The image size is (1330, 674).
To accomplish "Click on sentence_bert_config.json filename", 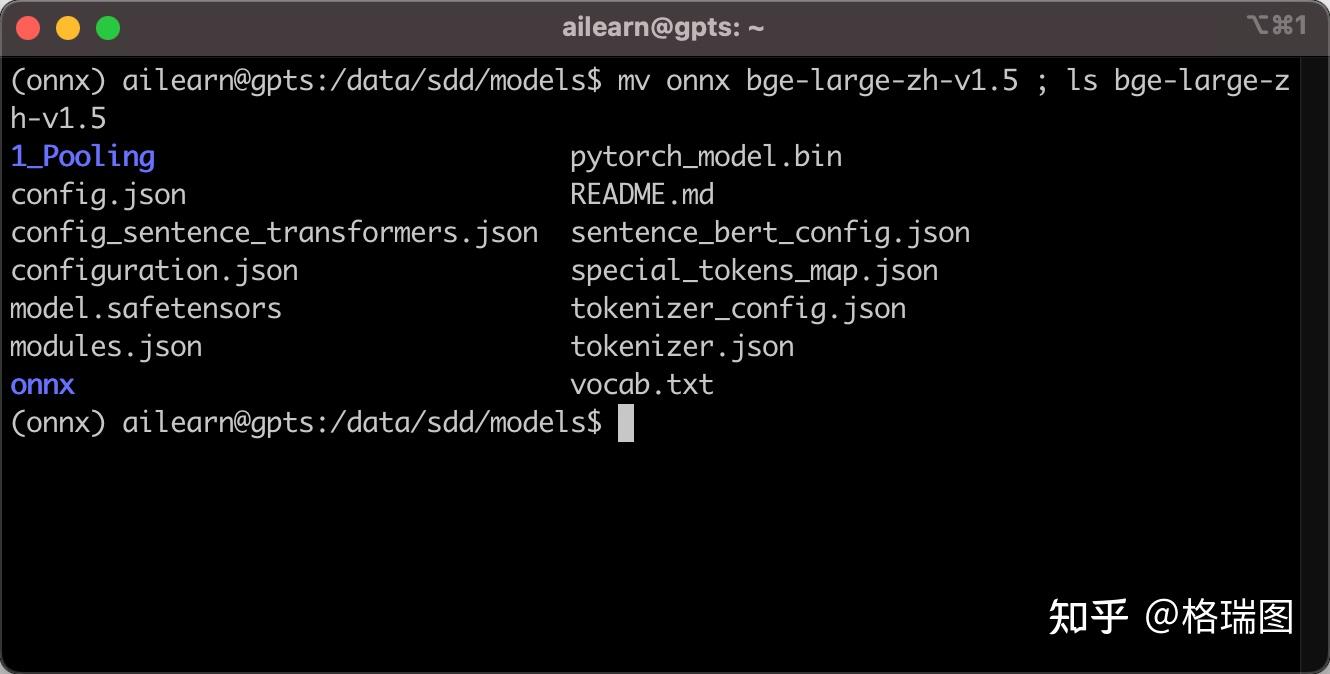I will click(770, 233).
